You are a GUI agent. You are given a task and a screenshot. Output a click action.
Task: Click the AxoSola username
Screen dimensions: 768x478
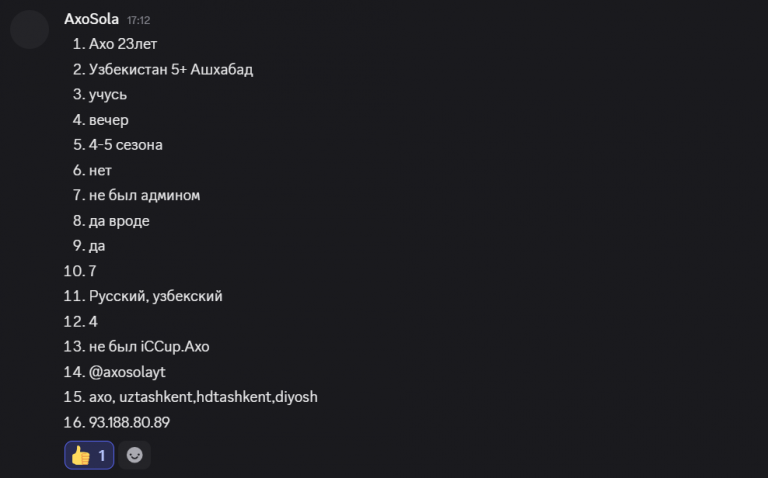coord(91,19)
